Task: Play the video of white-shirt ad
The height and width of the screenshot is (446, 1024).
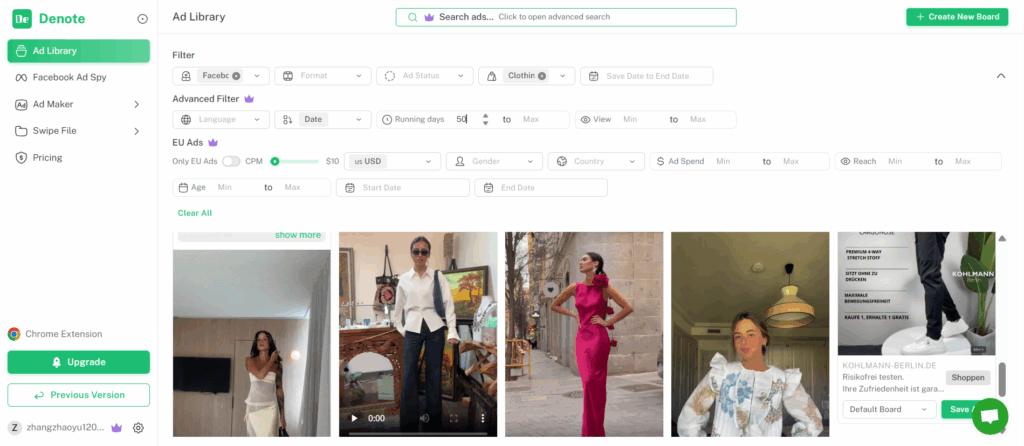Action: click(x=355, y=418)
